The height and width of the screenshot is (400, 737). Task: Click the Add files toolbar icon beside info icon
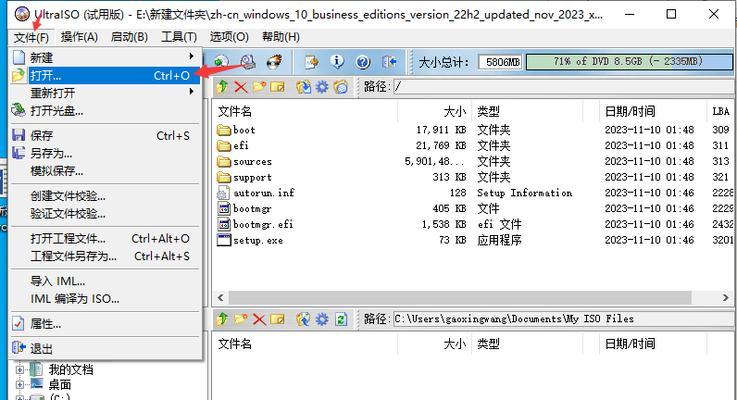pos(311,62)
